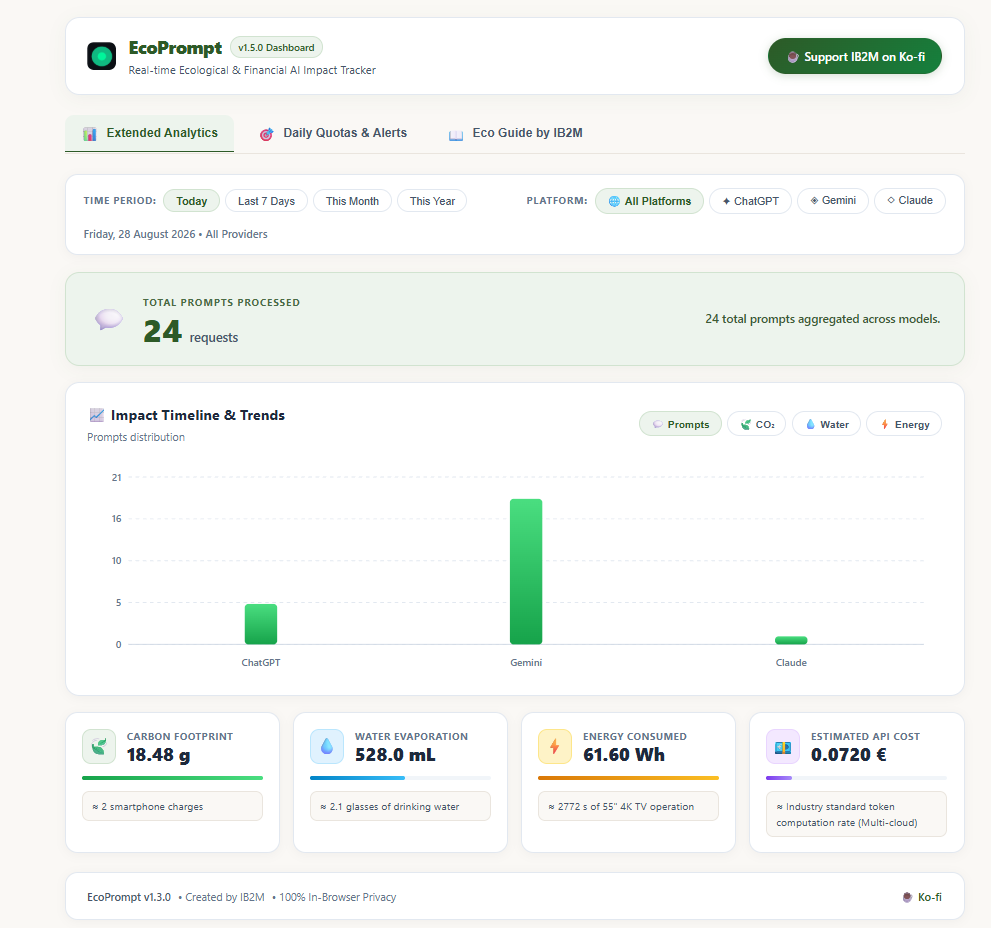Click 'Prompts distribution' subtitle

click(136, 437)
